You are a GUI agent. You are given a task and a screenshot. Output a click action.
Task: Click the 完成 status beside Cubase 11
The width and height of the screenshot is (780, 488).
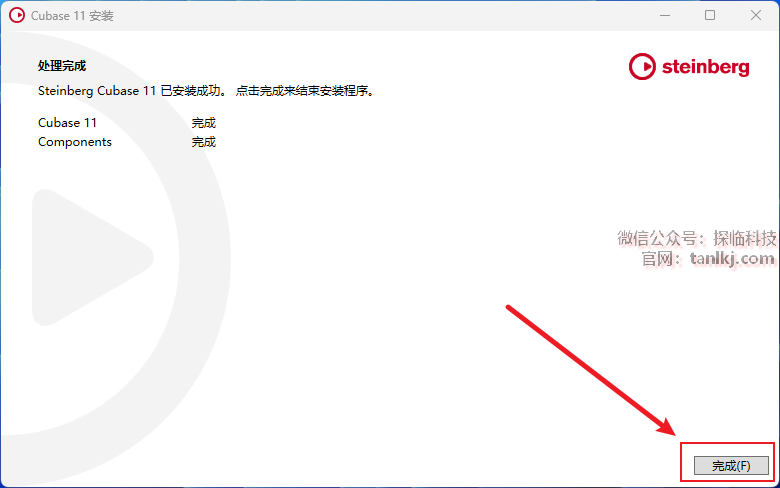pos(203,123)
